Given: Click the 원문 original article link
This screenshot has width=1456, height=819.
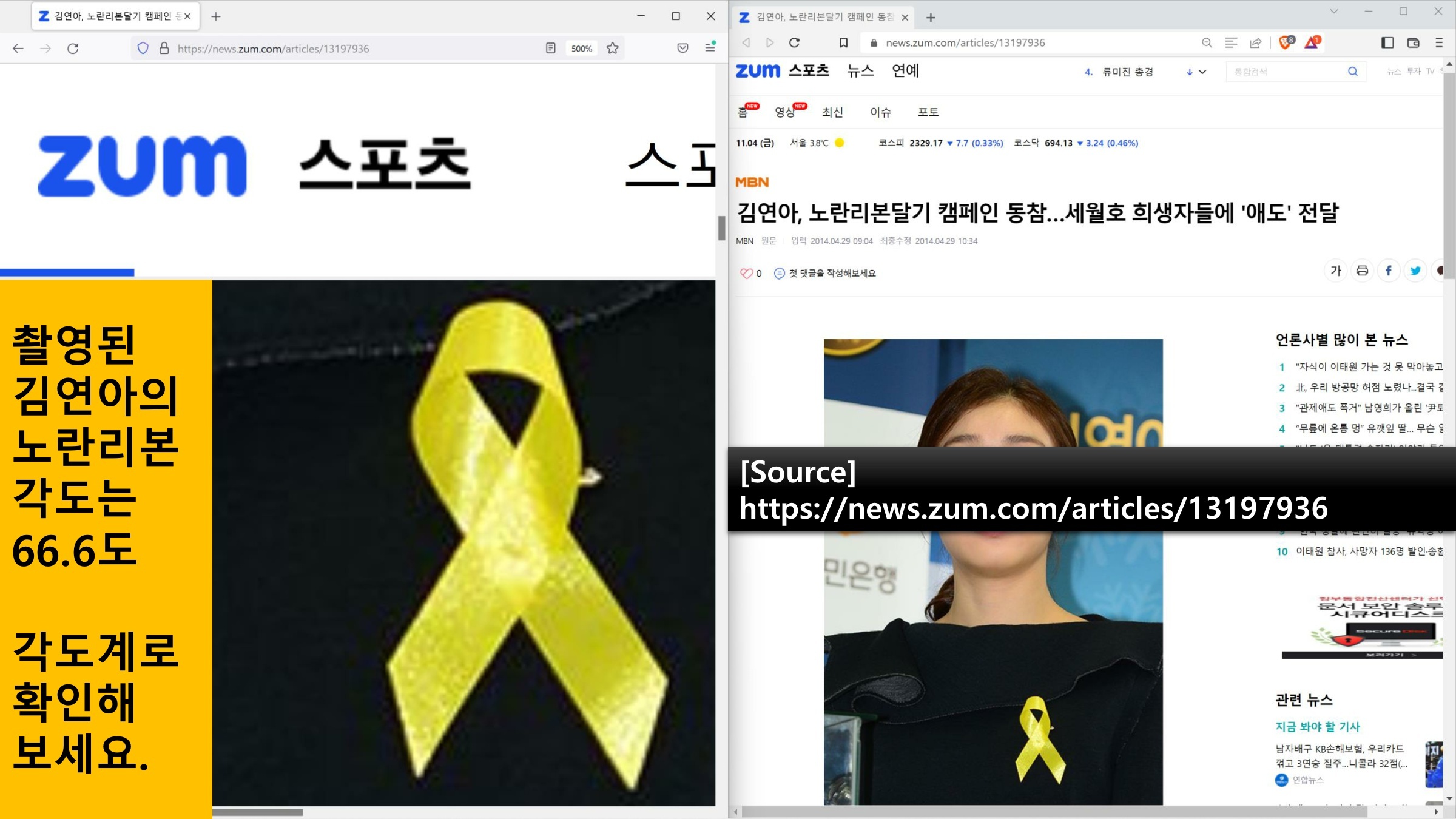Looking at the screenshot, I should 769,241.
